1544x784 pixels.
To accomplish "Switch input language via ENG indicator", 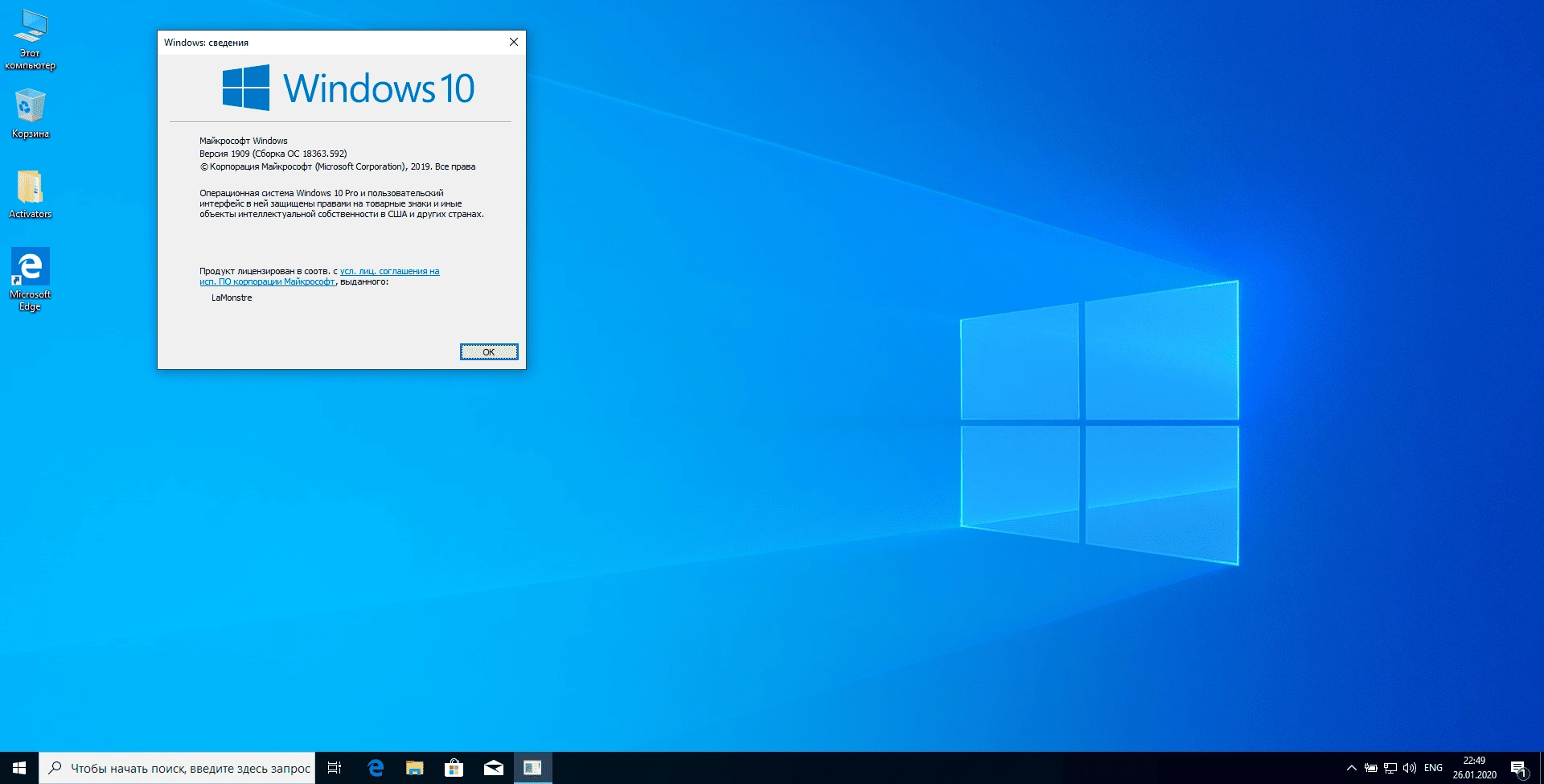I will [x=1433, y=768].
